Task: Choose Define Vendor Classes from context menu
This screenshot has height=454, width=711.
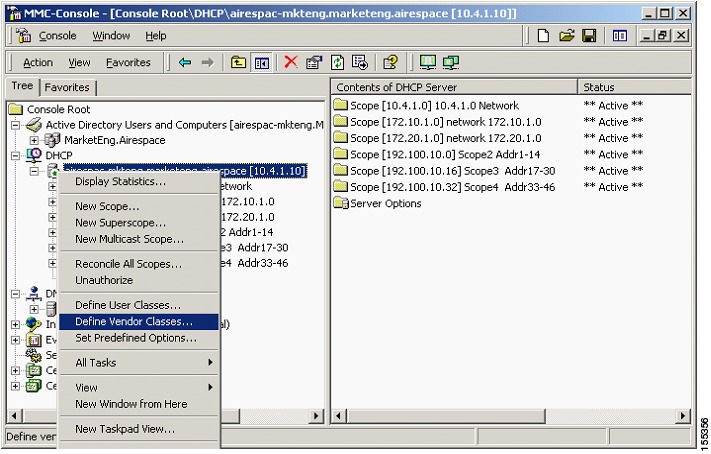Action: pos(139,322)
